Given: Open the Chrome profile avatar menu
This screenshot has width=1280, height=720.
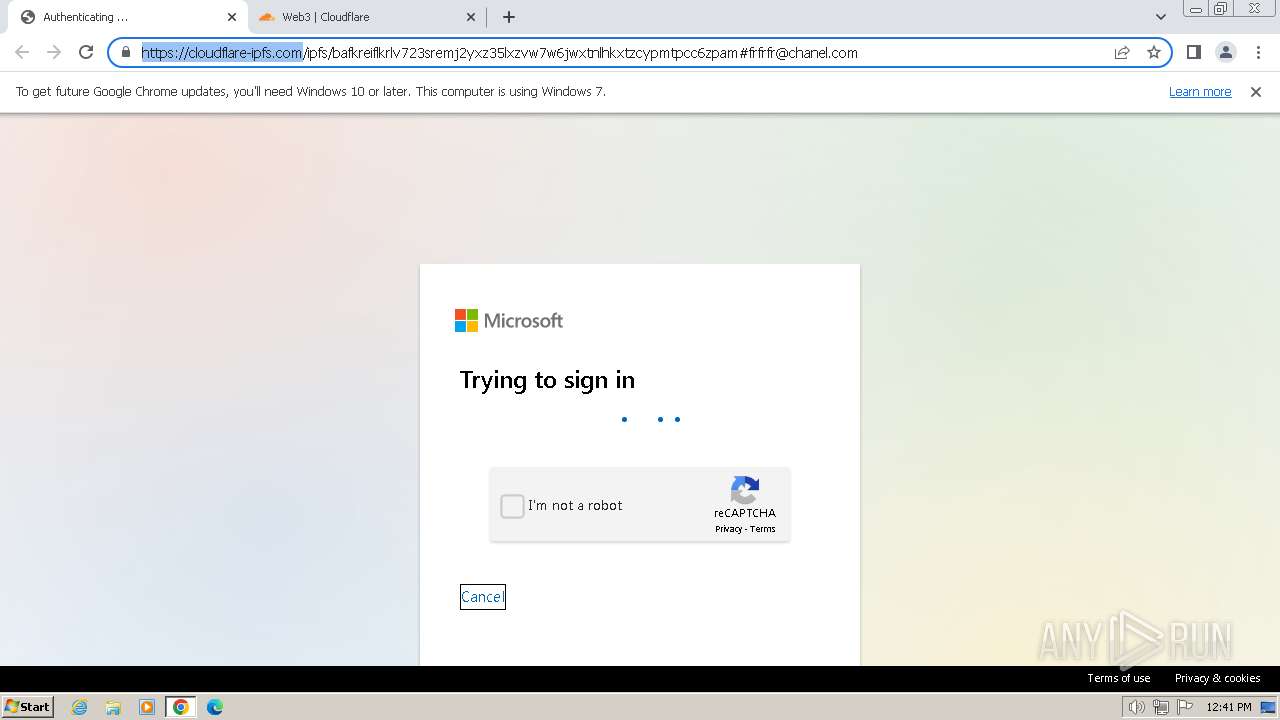Looking at the screenshot, I should [1226, 53].
